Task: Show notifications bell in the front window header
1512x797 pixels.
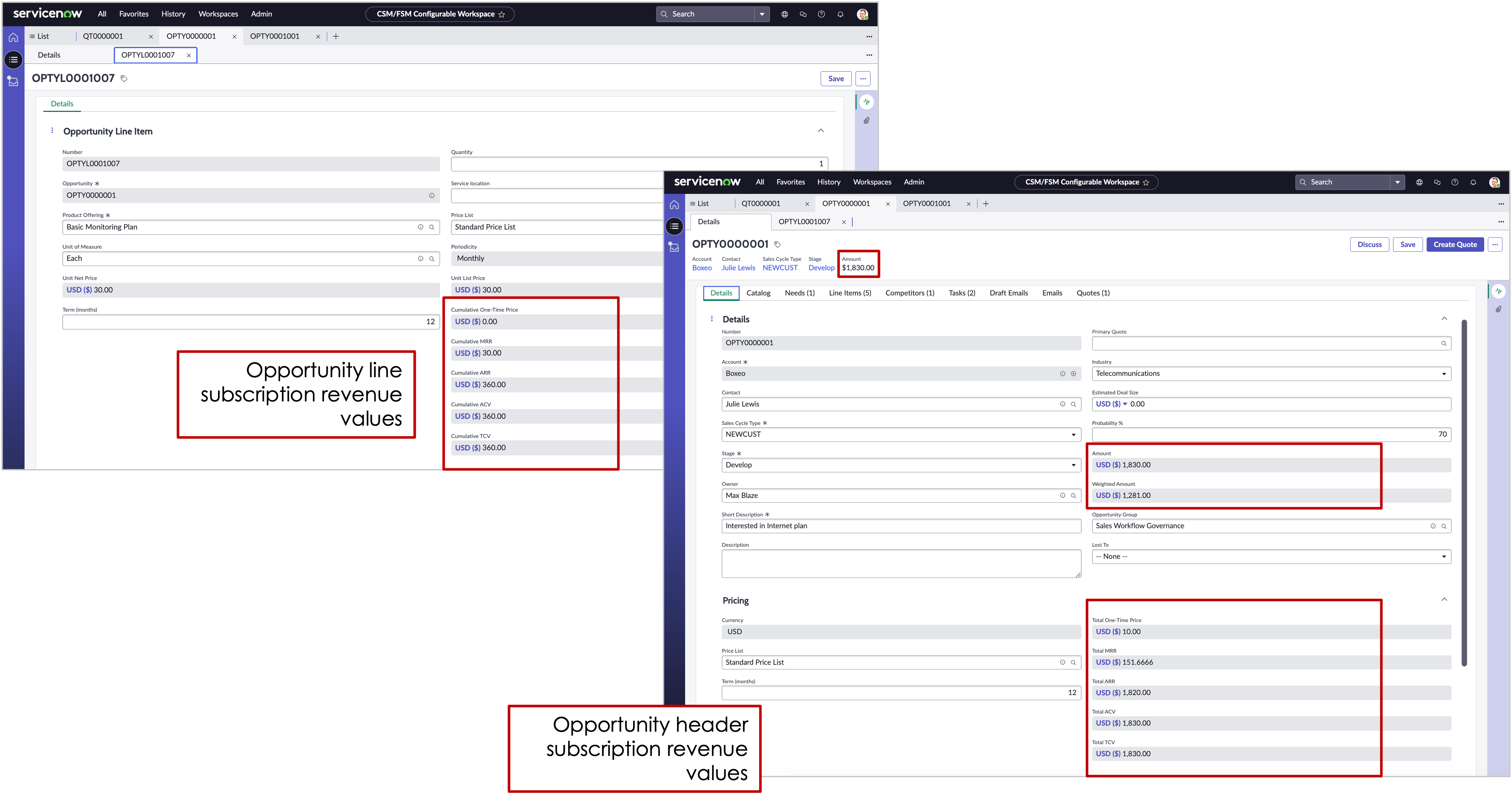Action: point(1473,182)
